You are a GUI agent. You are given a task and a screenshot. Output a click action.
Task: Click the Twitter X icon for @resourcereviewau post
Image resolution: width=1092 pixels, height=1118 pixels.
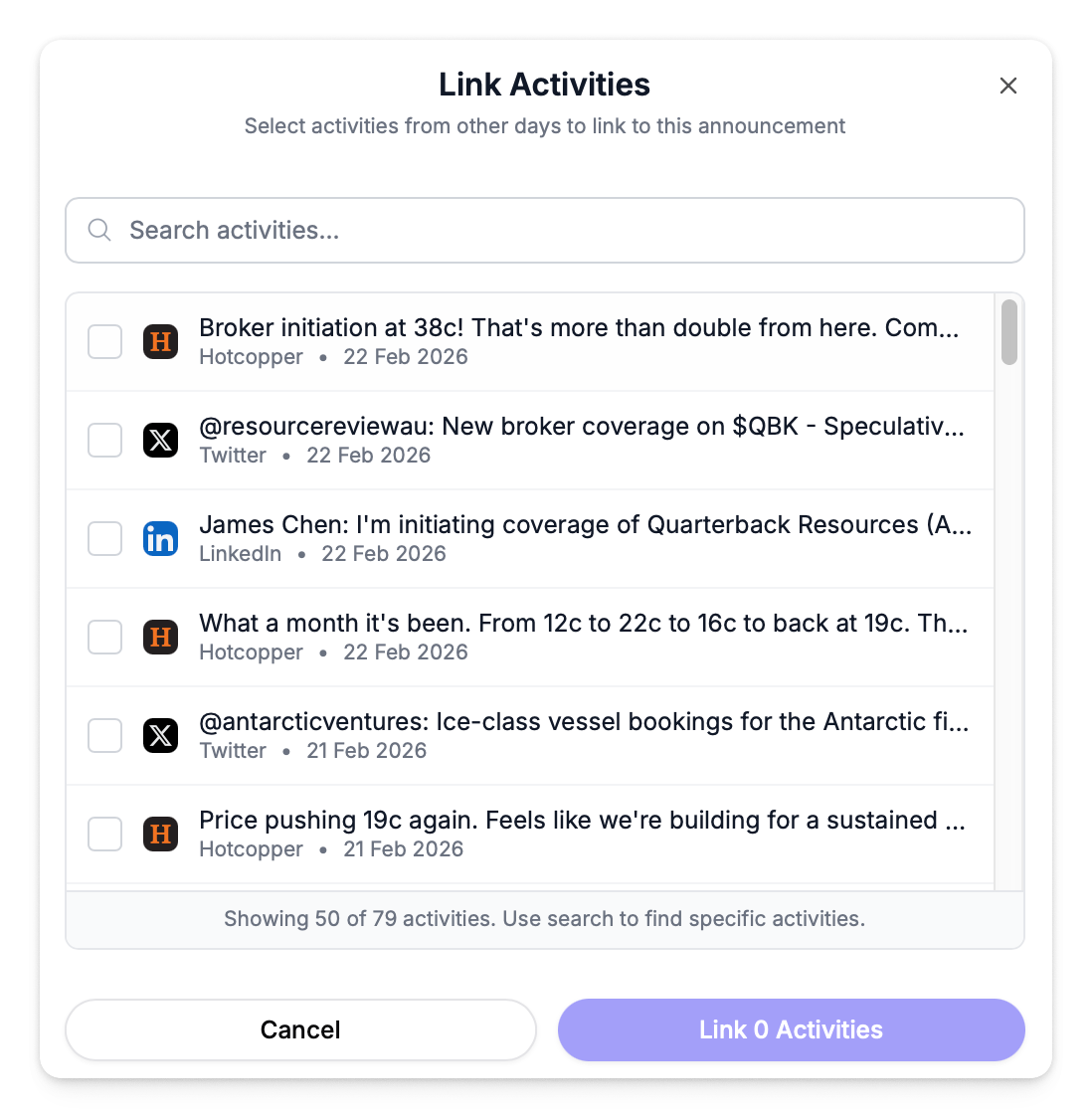click(x=160, y=440)
